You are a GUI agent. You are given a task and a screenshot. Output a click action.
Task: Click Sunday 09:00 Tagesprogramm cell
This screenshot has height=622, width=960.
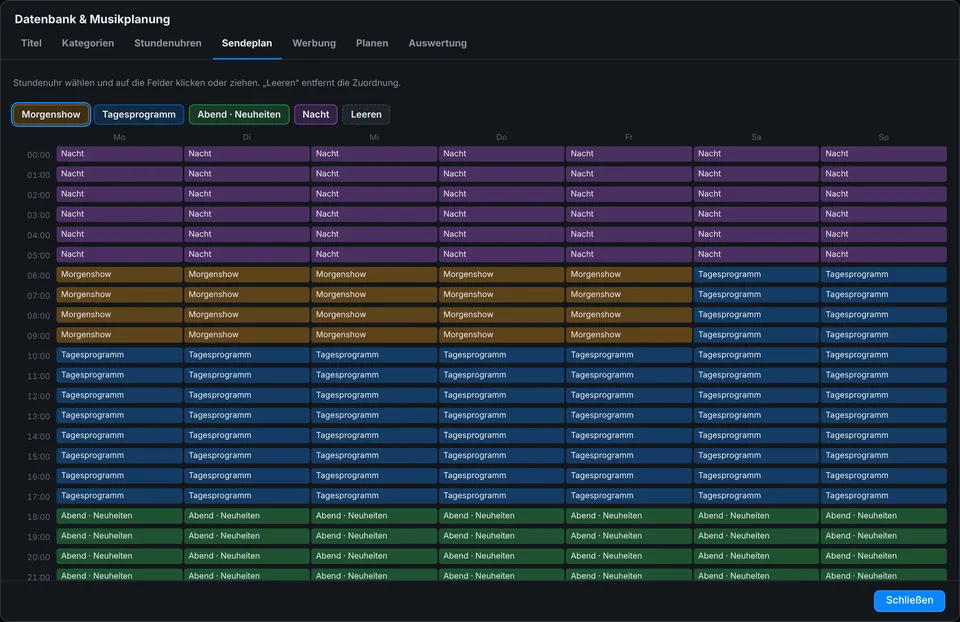pyautogui.click(x=883, y=335)
